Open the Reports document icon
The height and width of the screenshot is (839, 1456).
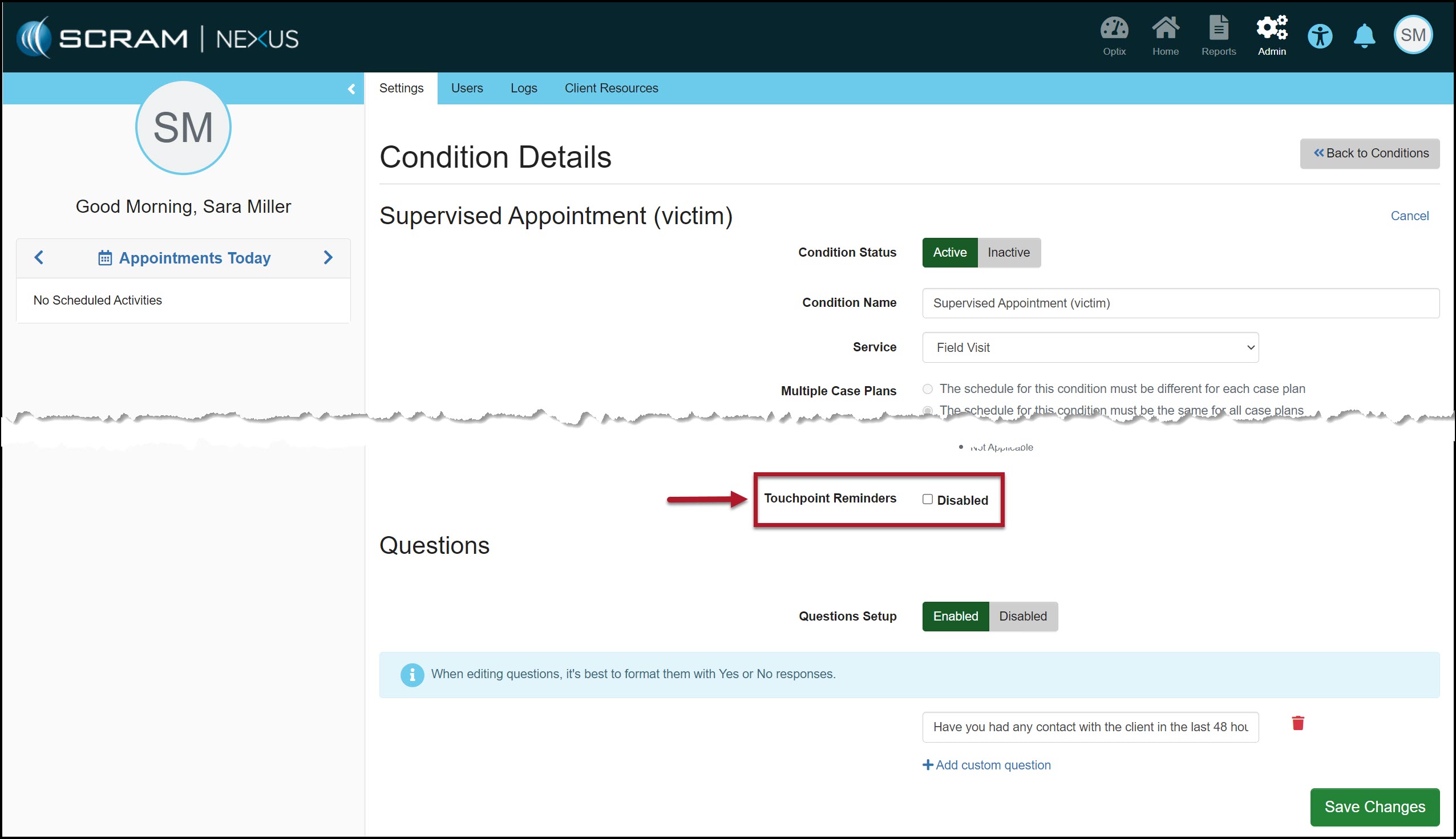[1218, 35]
